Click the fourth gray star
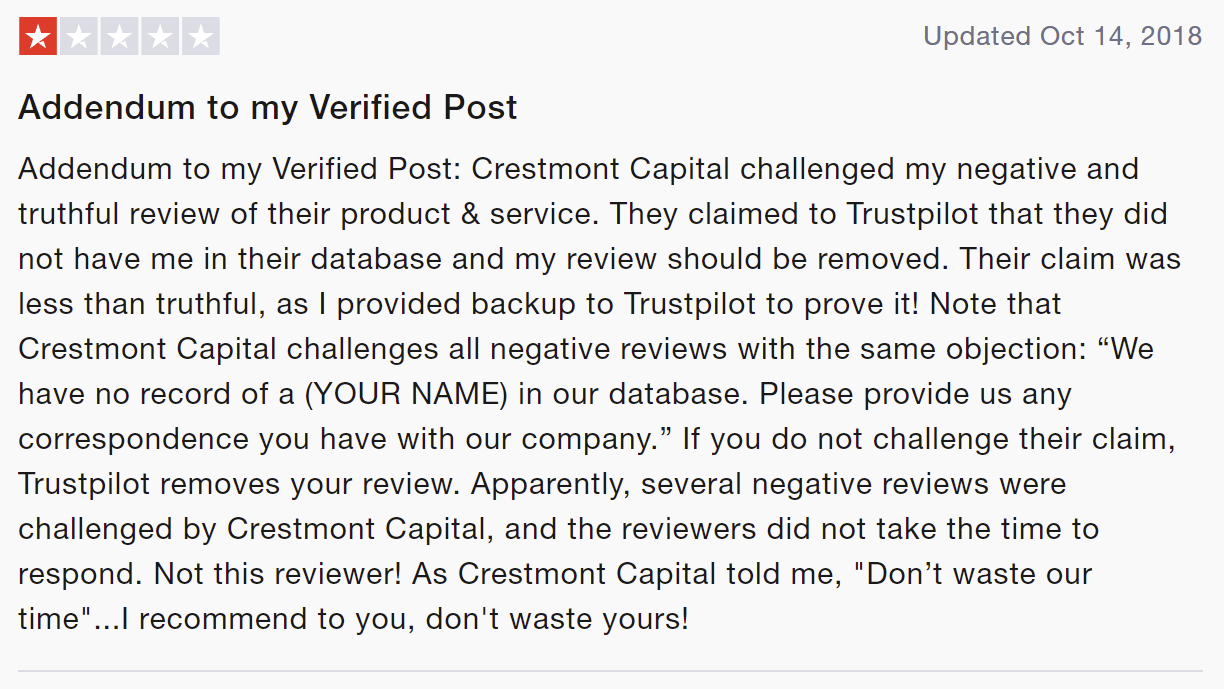This screenshot has width=1224, height=689. click(160, 37)
